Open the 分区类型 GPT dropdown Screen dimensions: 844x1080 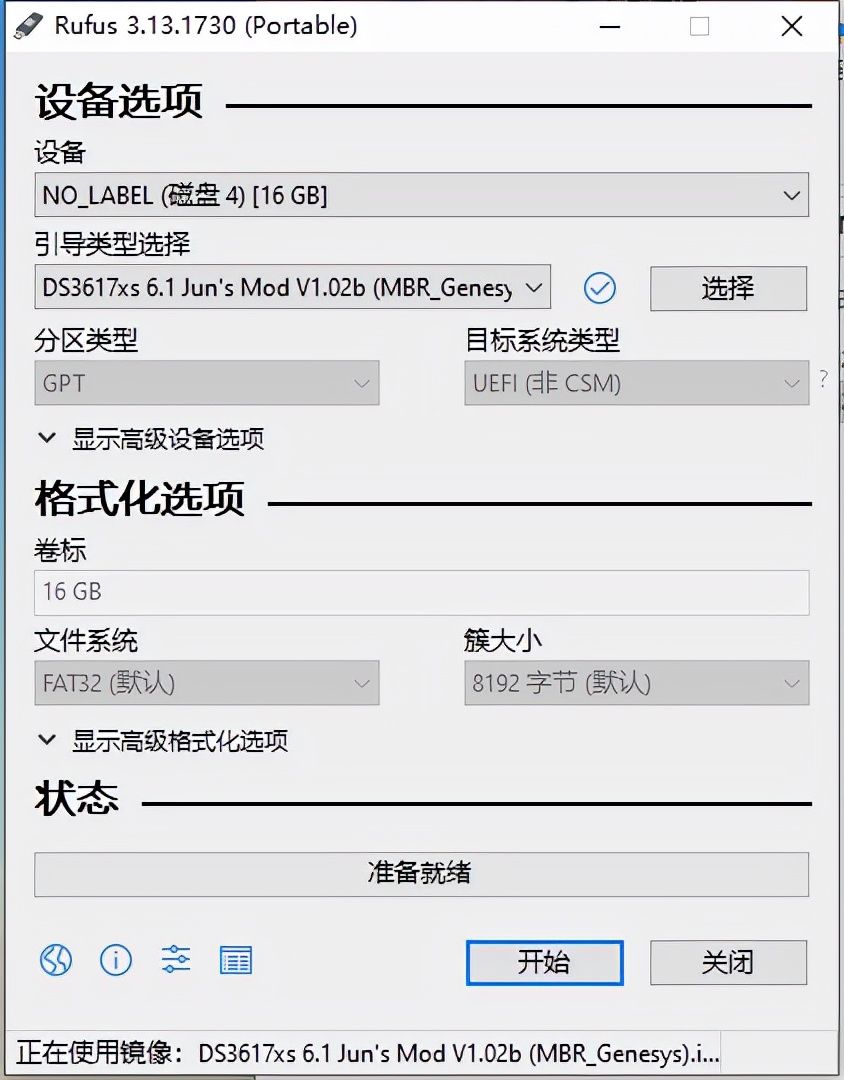tap(206, 383)
